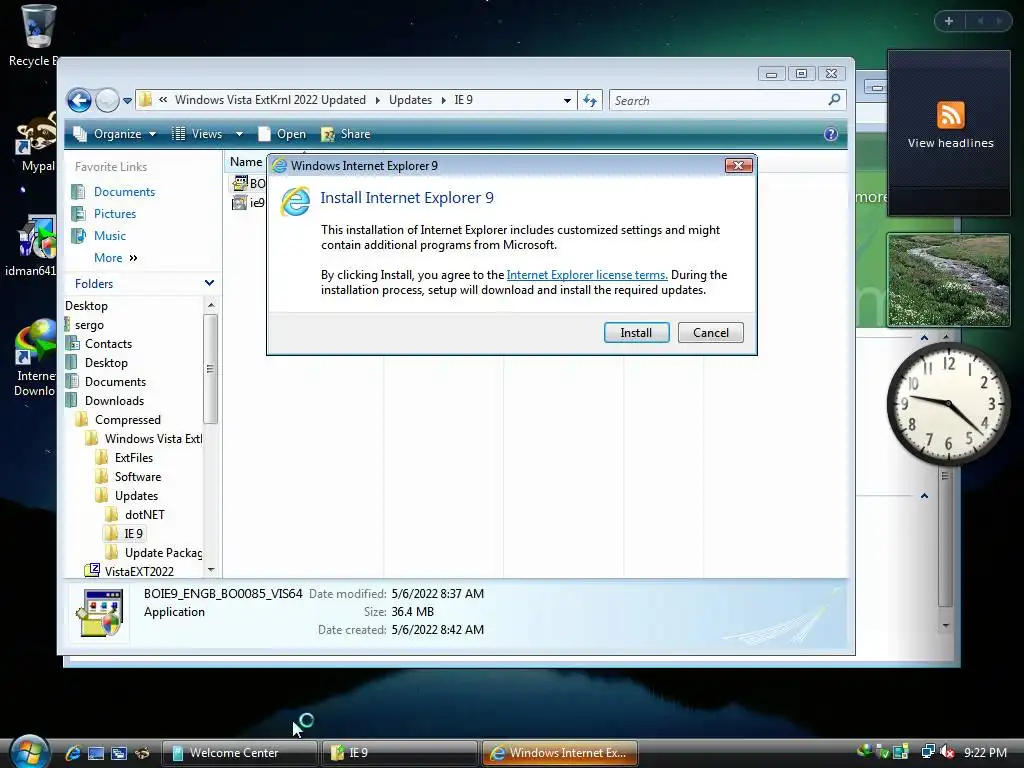Click the muted volume tray icon
Screen dimensions: 1024x768
click(947, 752)
